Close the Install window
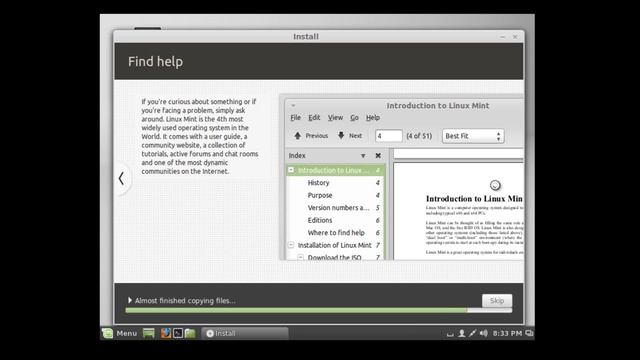The height and width of the screenshot is (360, 640). pyautogui.click(x=515, y=37)
